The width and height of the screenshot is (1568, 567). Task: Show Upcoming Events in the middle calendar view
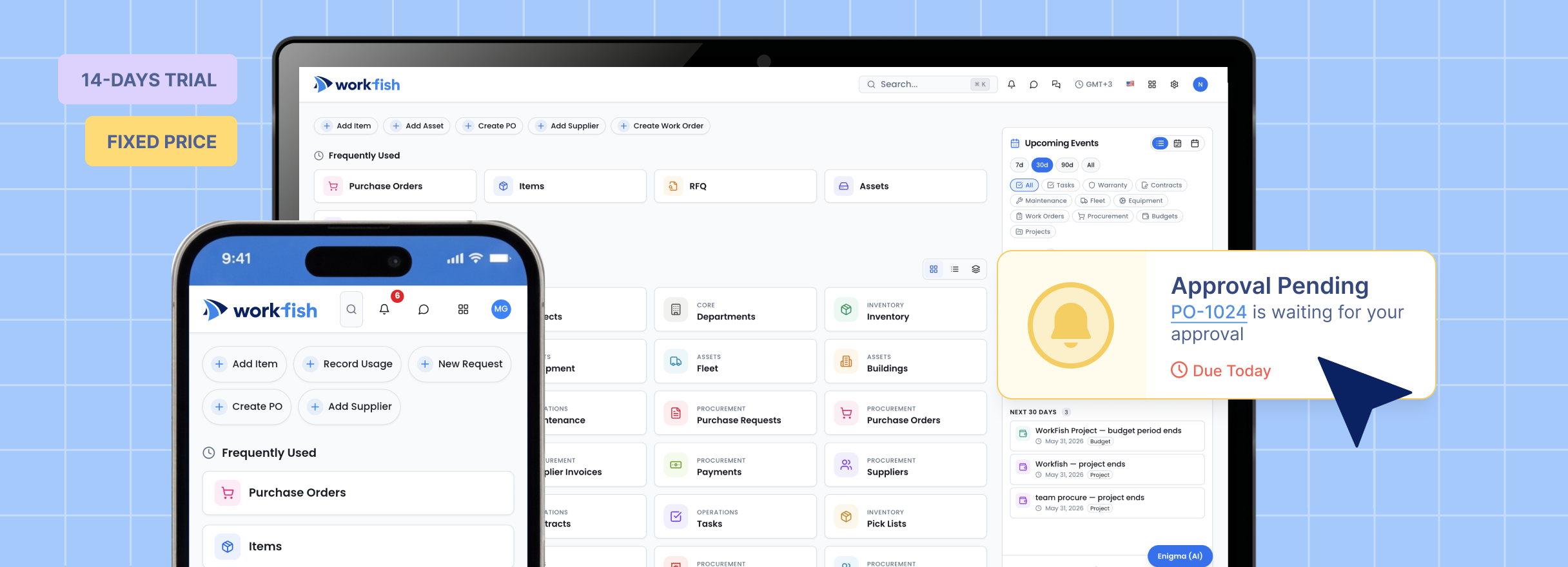[1177, 143]
